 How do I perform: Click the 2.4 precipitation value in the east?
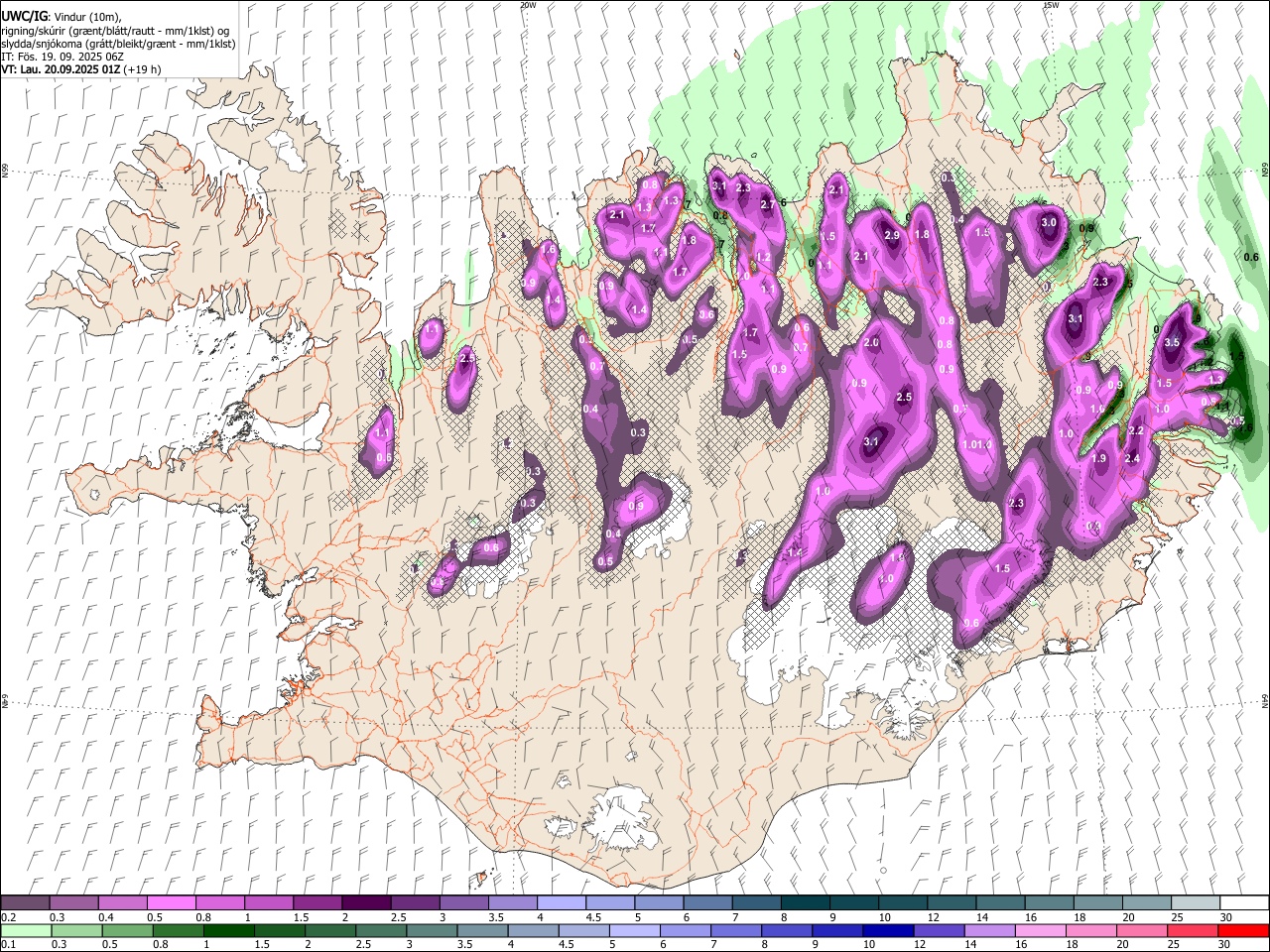[1132, 458]
